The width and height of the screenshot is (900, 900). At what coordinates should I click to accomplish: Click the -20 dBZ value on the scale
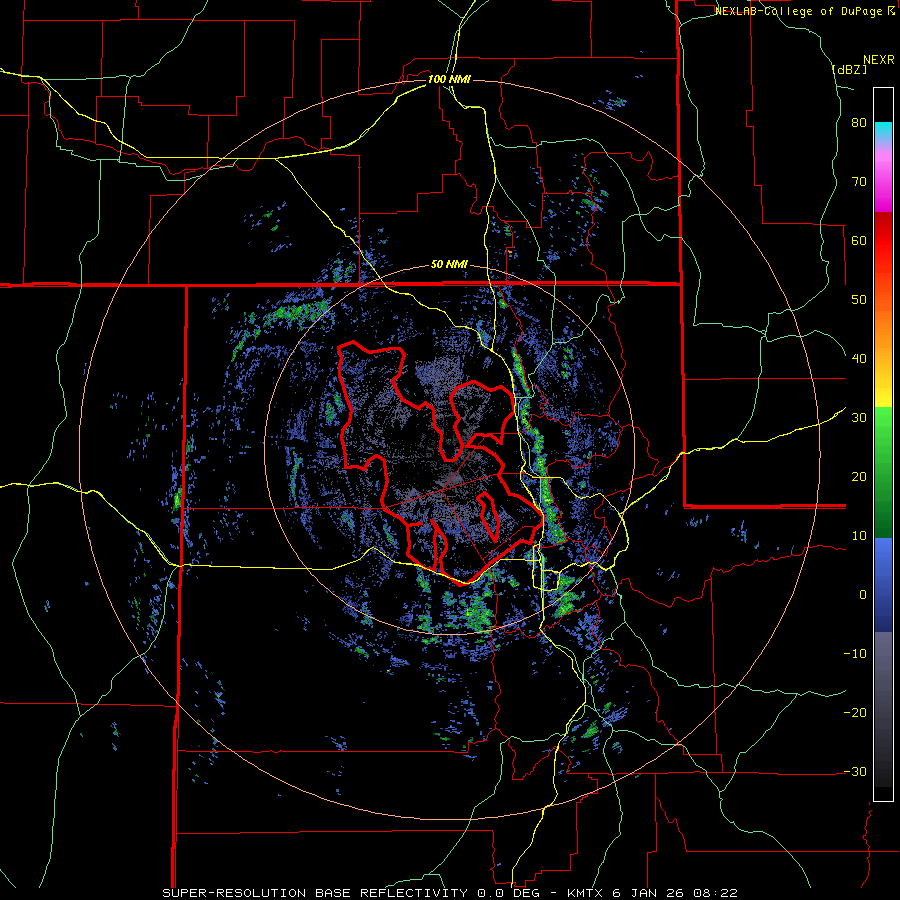click(x=855, y=712)
